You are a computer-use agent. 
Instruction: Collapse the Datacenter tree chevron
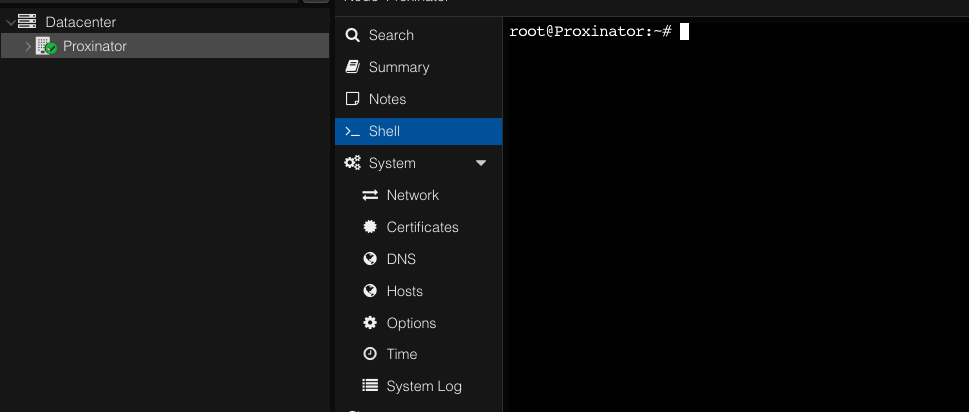pyautogui.click(x=10, y=22)
